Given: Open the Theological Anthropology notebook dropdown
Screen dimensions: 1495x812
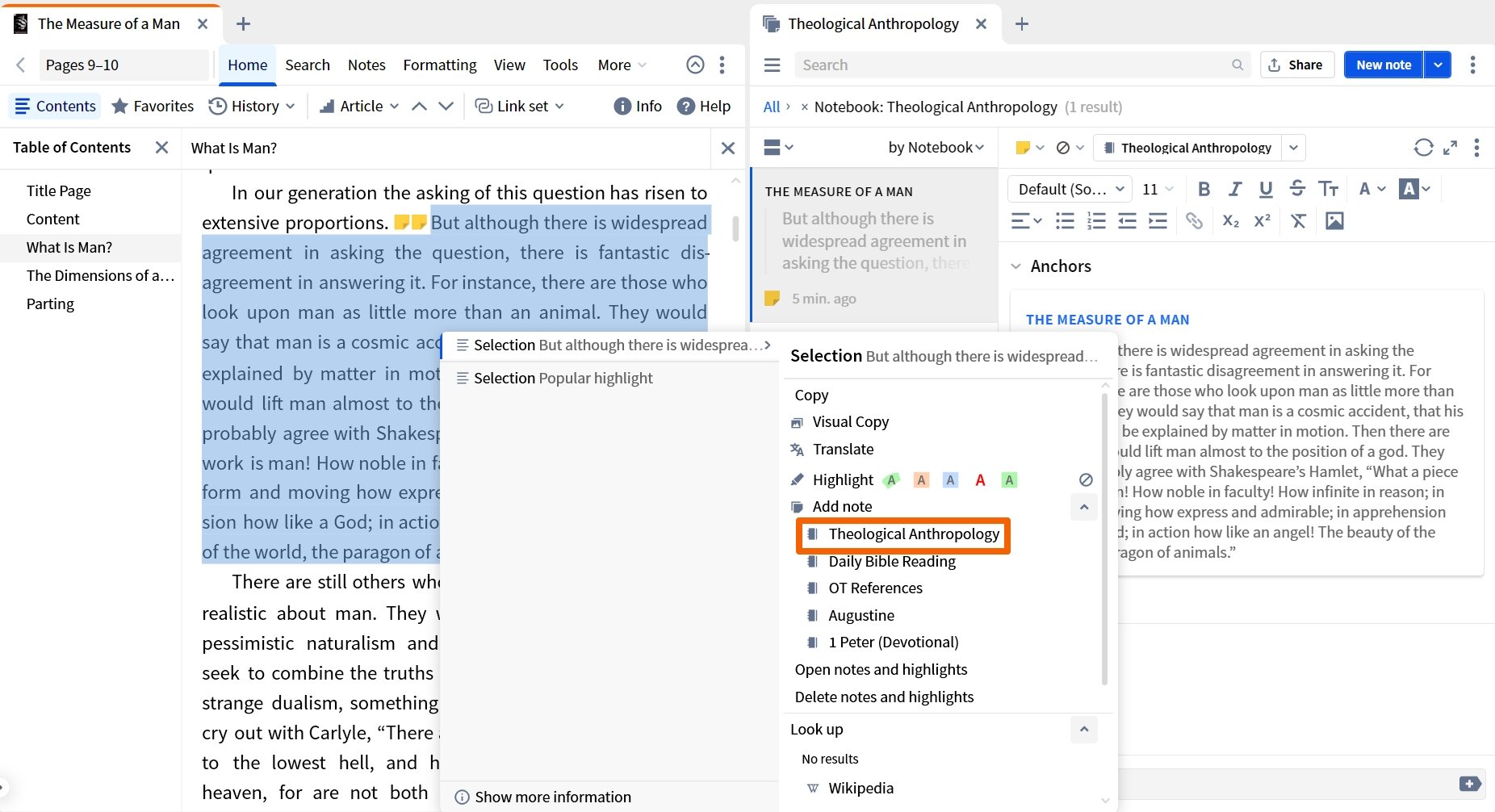Looking at the screenshot, I should point(1294,148).
